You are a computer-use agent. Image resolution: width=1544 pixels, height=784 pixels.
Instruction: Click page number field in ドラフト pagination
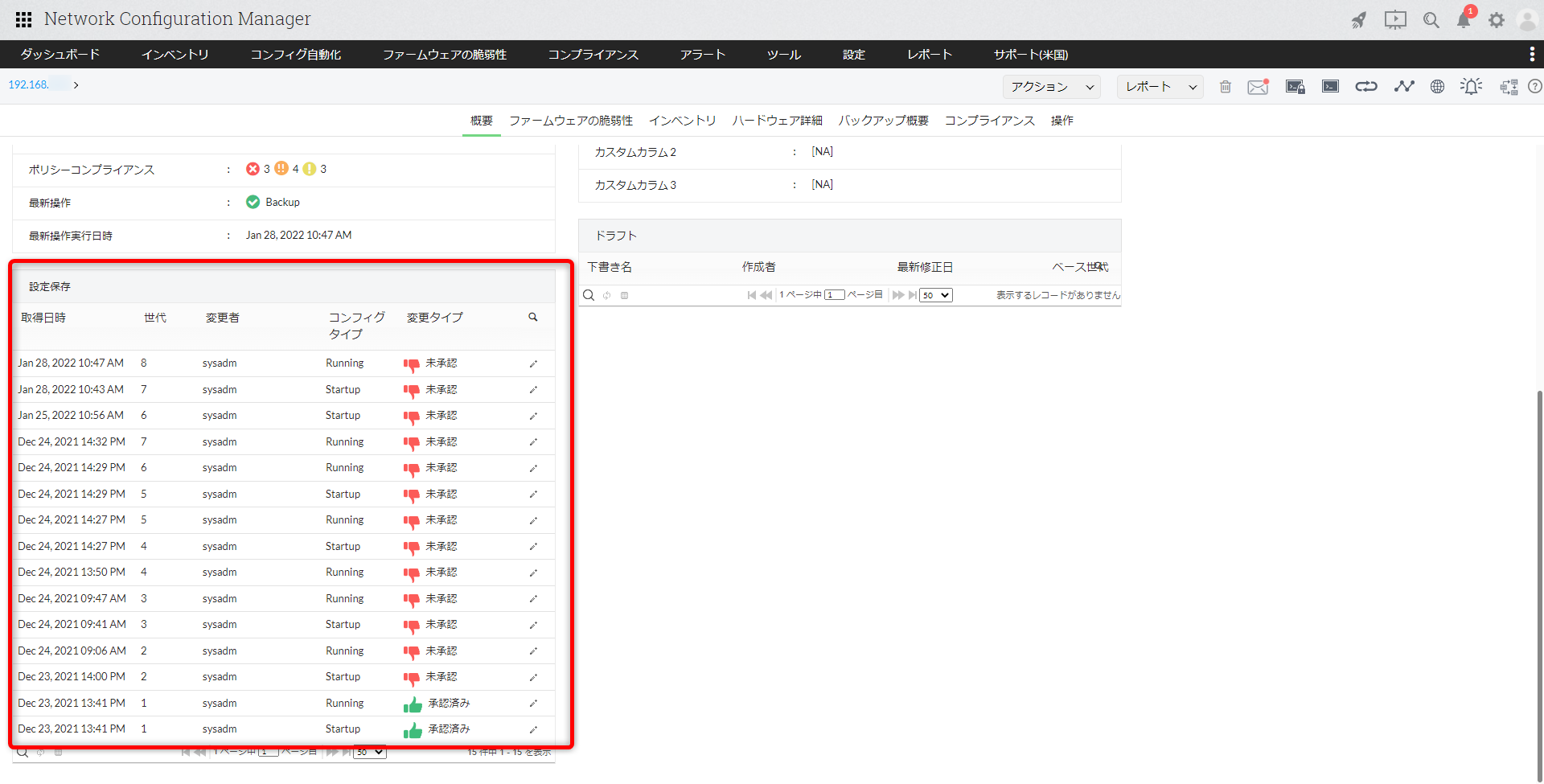click(x=835, y=295)
